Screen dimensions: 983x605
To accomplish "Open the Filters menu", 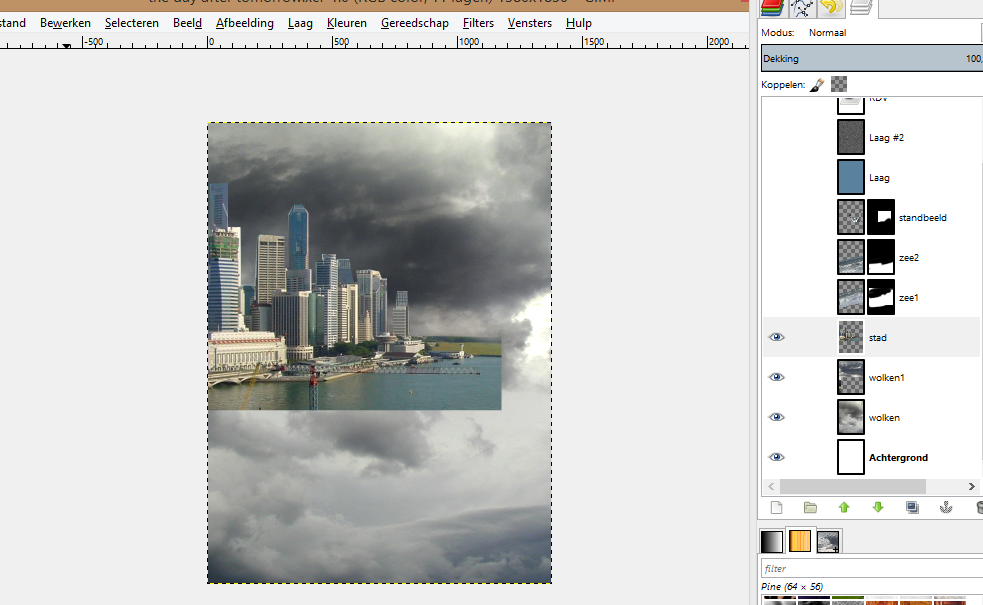I will click(x=478, y=23).
